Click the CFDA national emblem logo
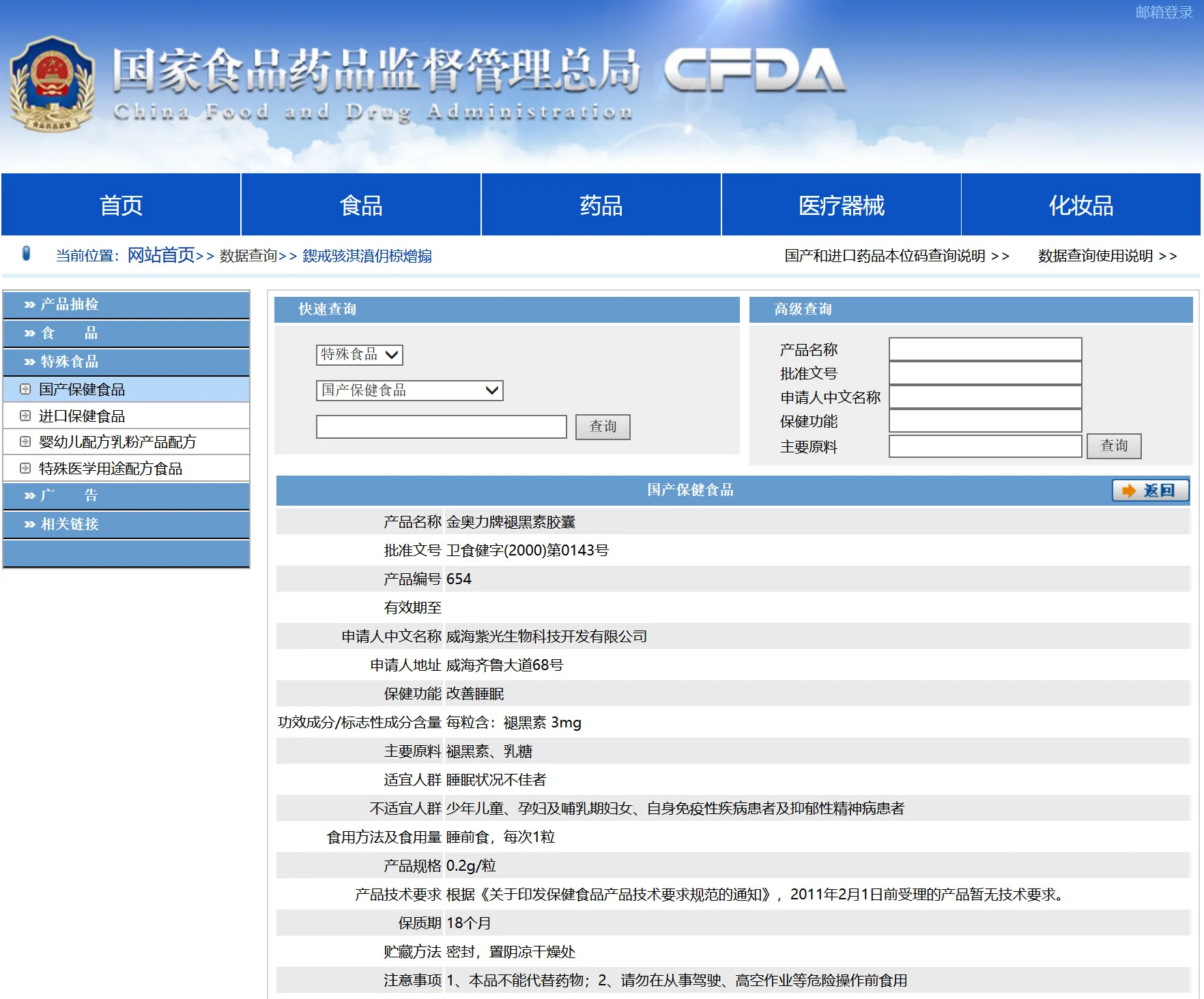 (x=52, y=84)
